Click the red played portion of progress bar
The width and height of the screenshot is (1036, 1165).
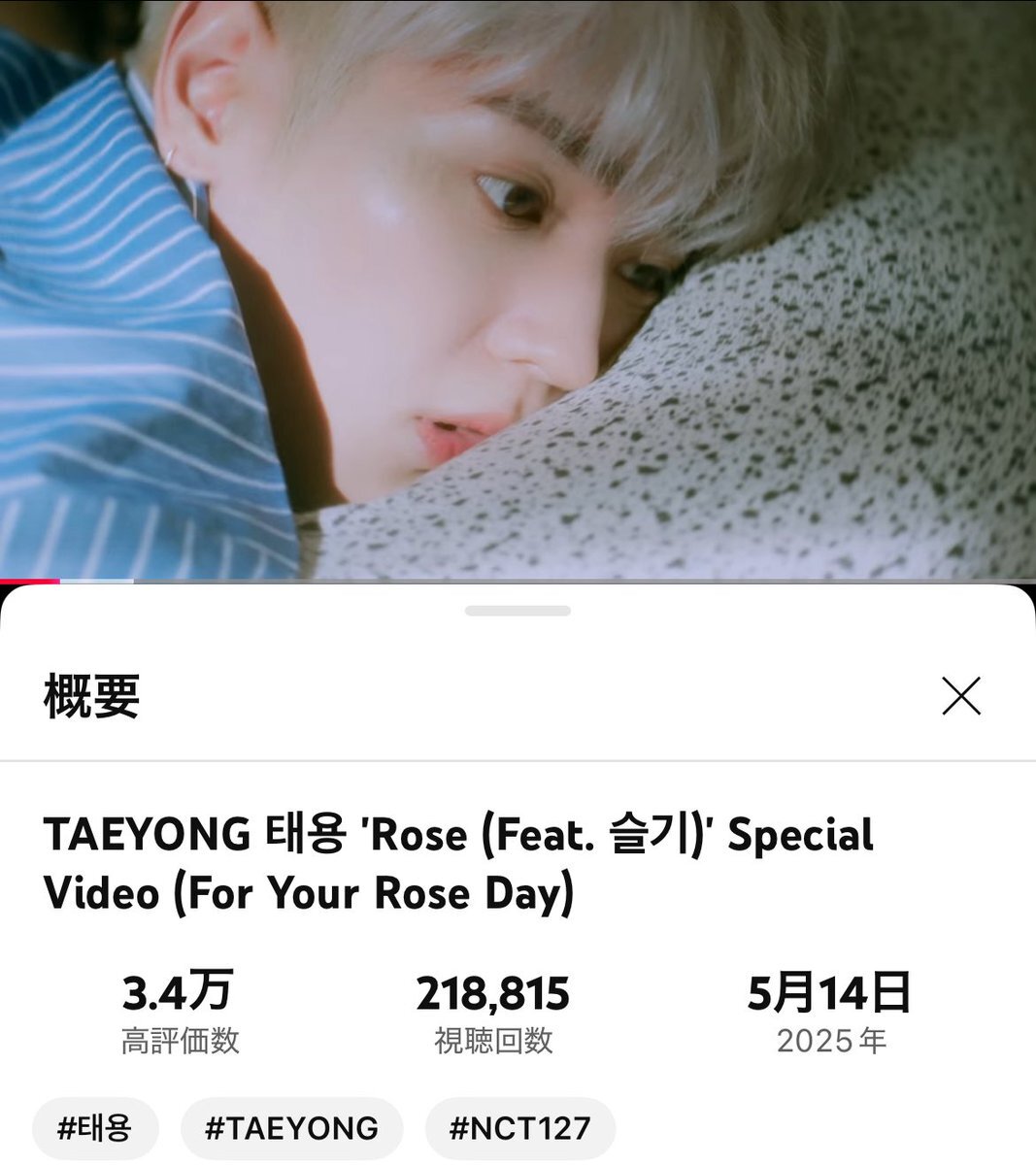(x=29, y=581)
